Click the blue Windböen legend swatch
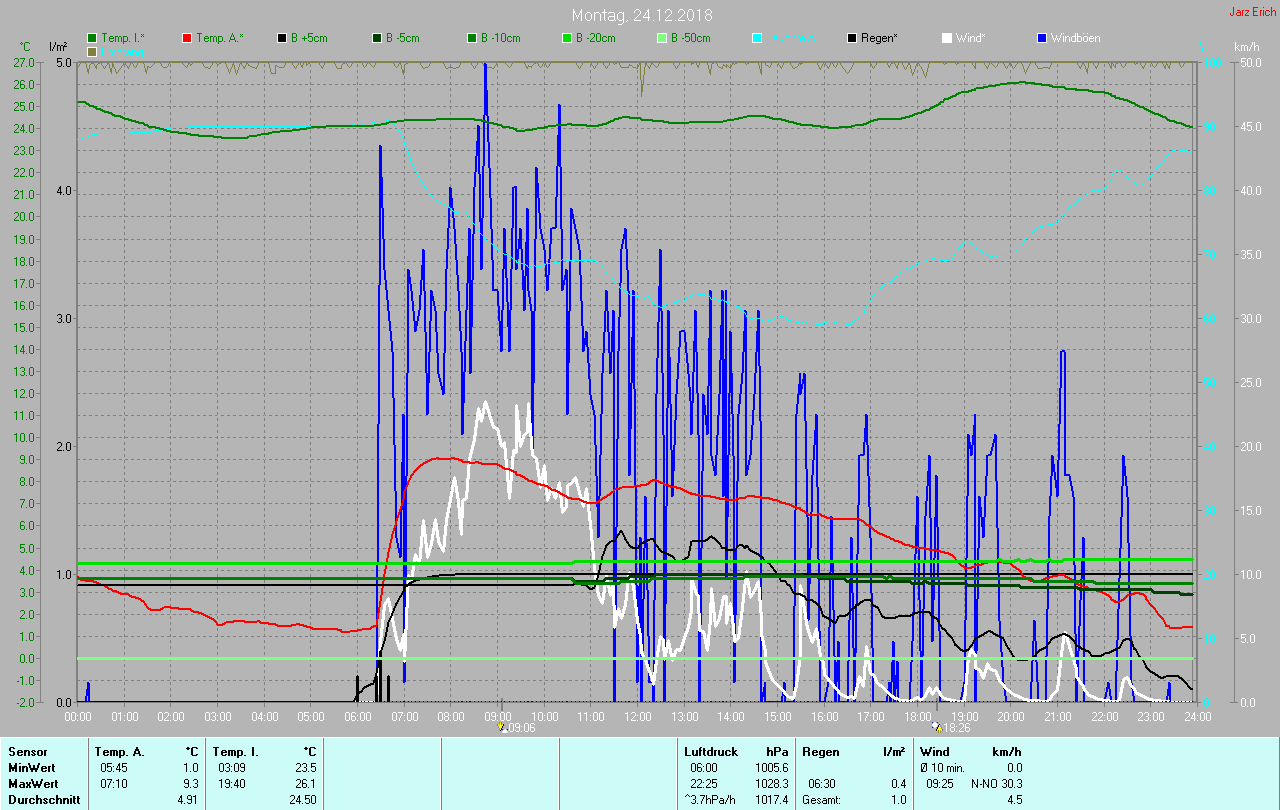 [x=1042, y=38]
